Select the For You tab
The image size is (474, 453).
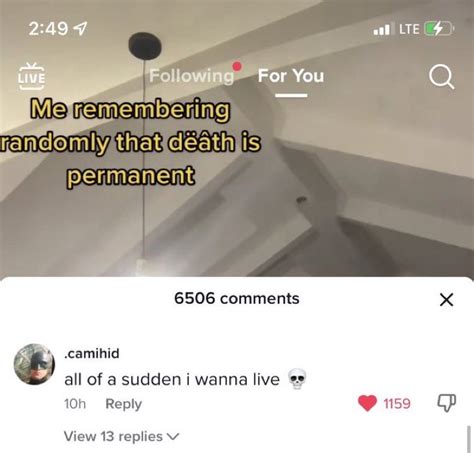click(x=291, y=76)
